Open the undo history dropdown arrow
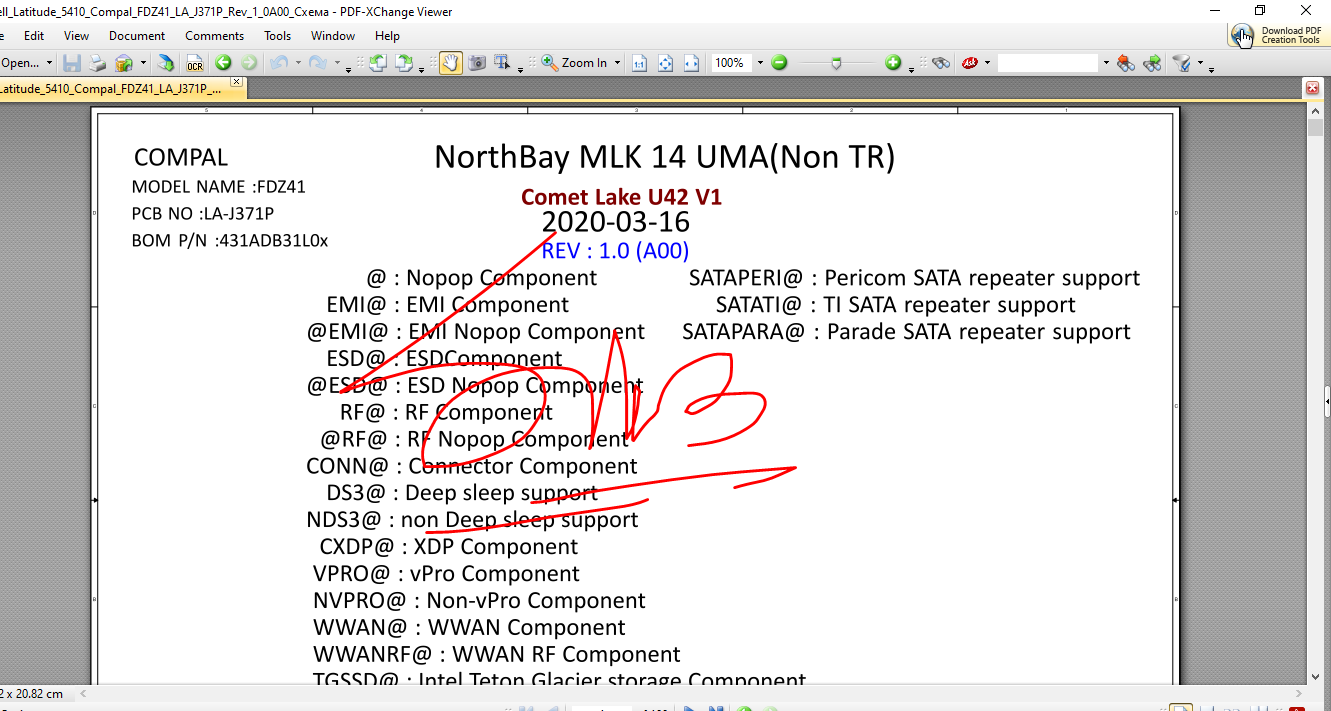Image resolution: width=1331 pixels, height=711 pixels. 298,63
